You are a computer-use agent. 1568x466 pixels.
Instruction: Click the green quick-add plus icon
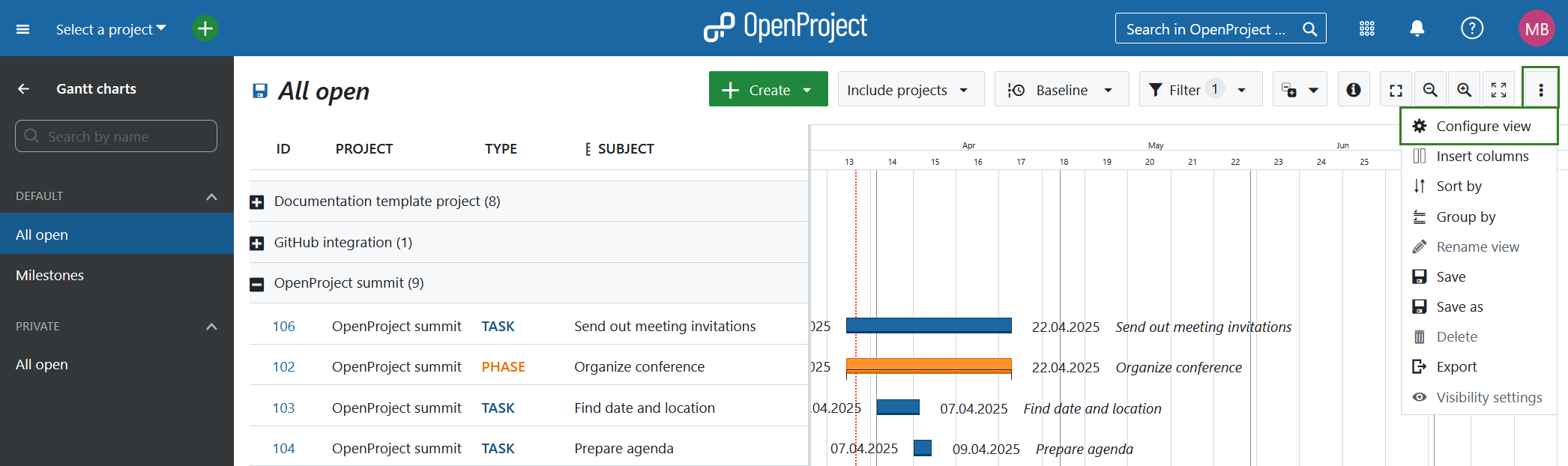click(x=205, y=28)
